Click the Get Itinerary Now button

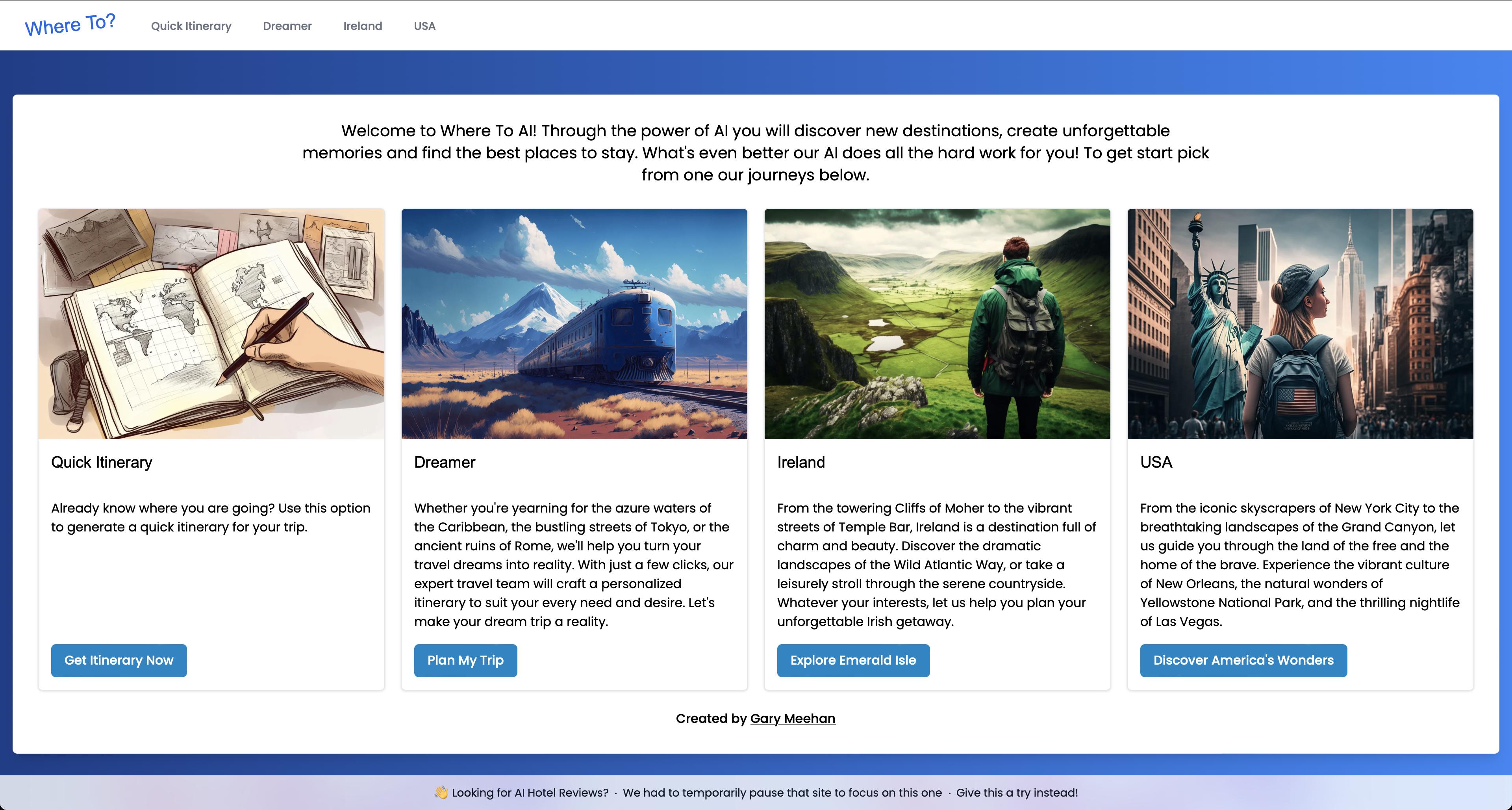click(x=119, y=660)
